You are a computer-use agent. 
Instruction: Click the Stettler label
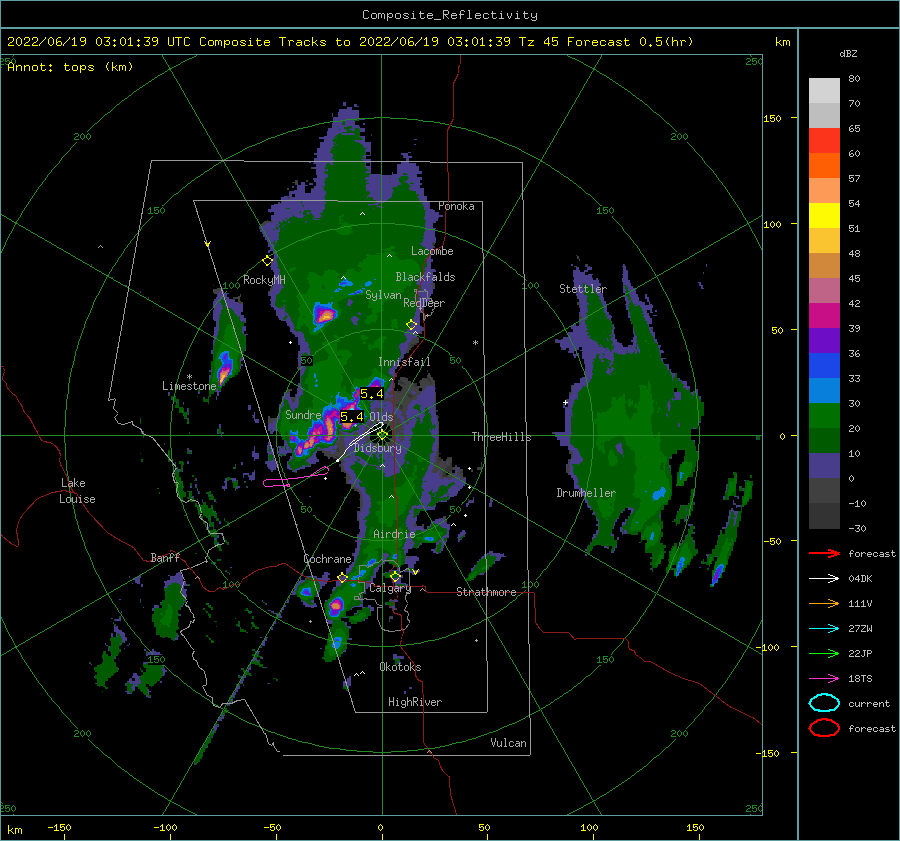(583, 289)
